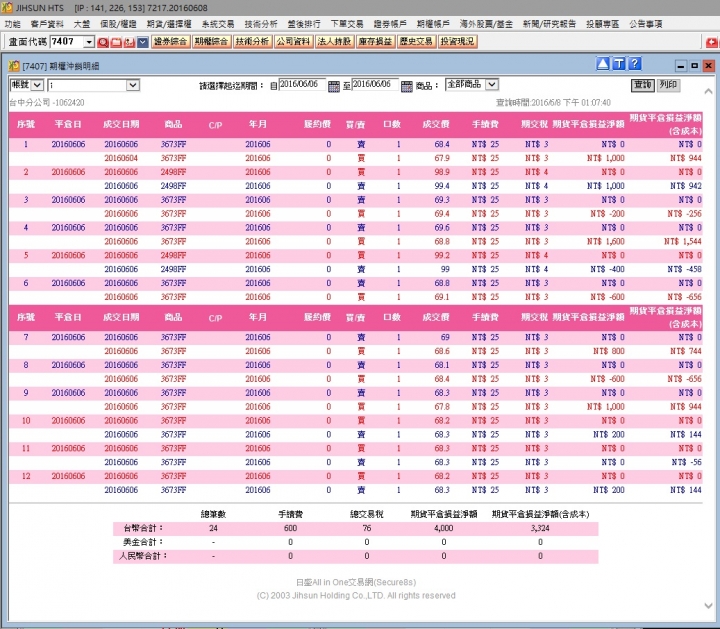The height and width of the screenshot is (629, 720).
Task: Click the 查詢 query button
Action: point(642,85)
